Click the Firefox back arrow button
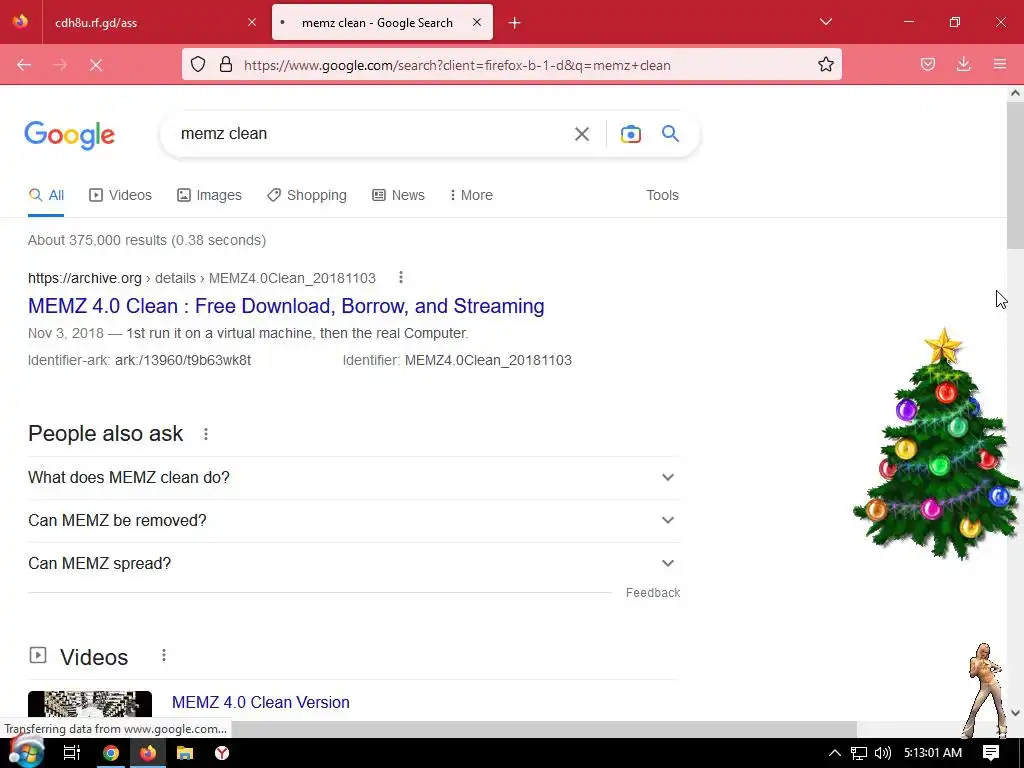Image resolution: width=1024 pixels, height=768 pixels. click(x=24, y=65)
